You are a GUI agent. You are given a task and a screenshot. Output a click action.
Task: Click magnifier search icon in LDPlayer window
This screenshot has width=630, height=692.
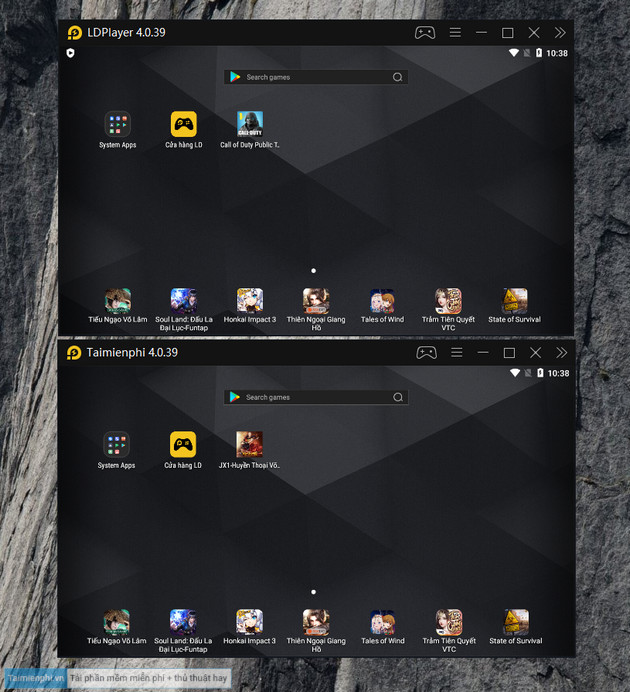tap(398, 77)
